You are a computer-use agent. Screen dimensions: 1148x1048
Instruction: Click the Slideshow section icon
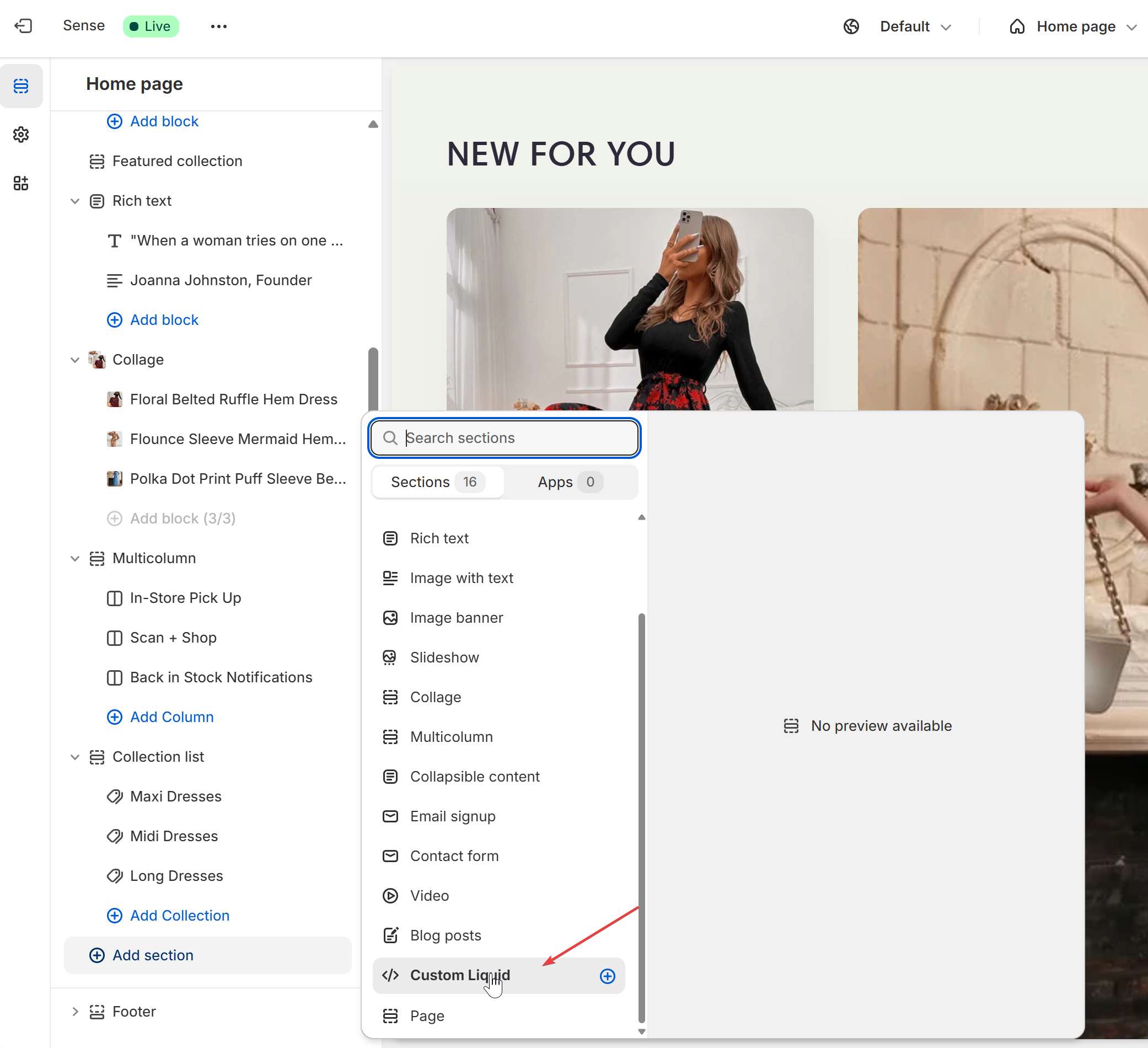pyautogui.click(x=390, y=657)
